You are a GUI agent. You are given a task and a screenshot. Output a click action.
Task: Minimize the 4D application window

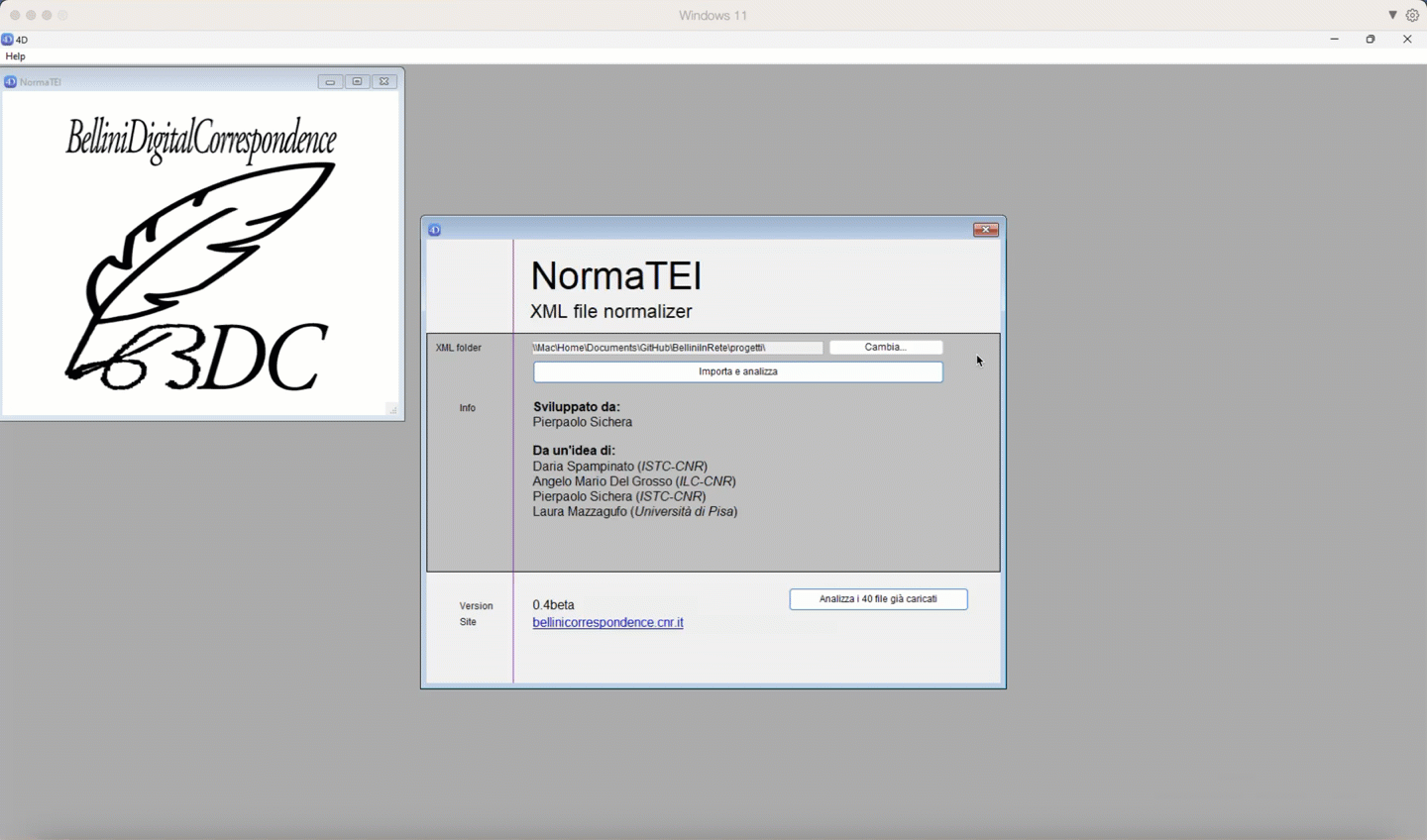pos(1335,40)
